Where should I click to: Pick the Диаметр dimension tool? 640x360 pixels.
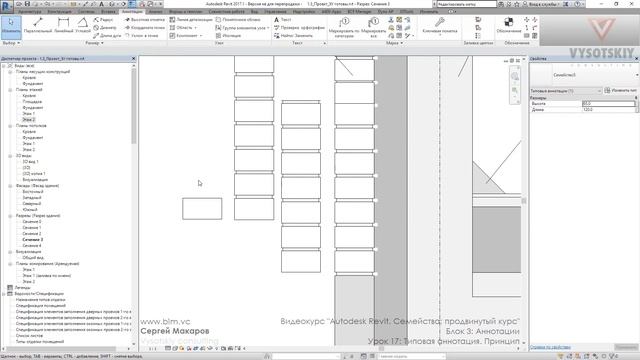pyautogui.click(x=104, y=28)
